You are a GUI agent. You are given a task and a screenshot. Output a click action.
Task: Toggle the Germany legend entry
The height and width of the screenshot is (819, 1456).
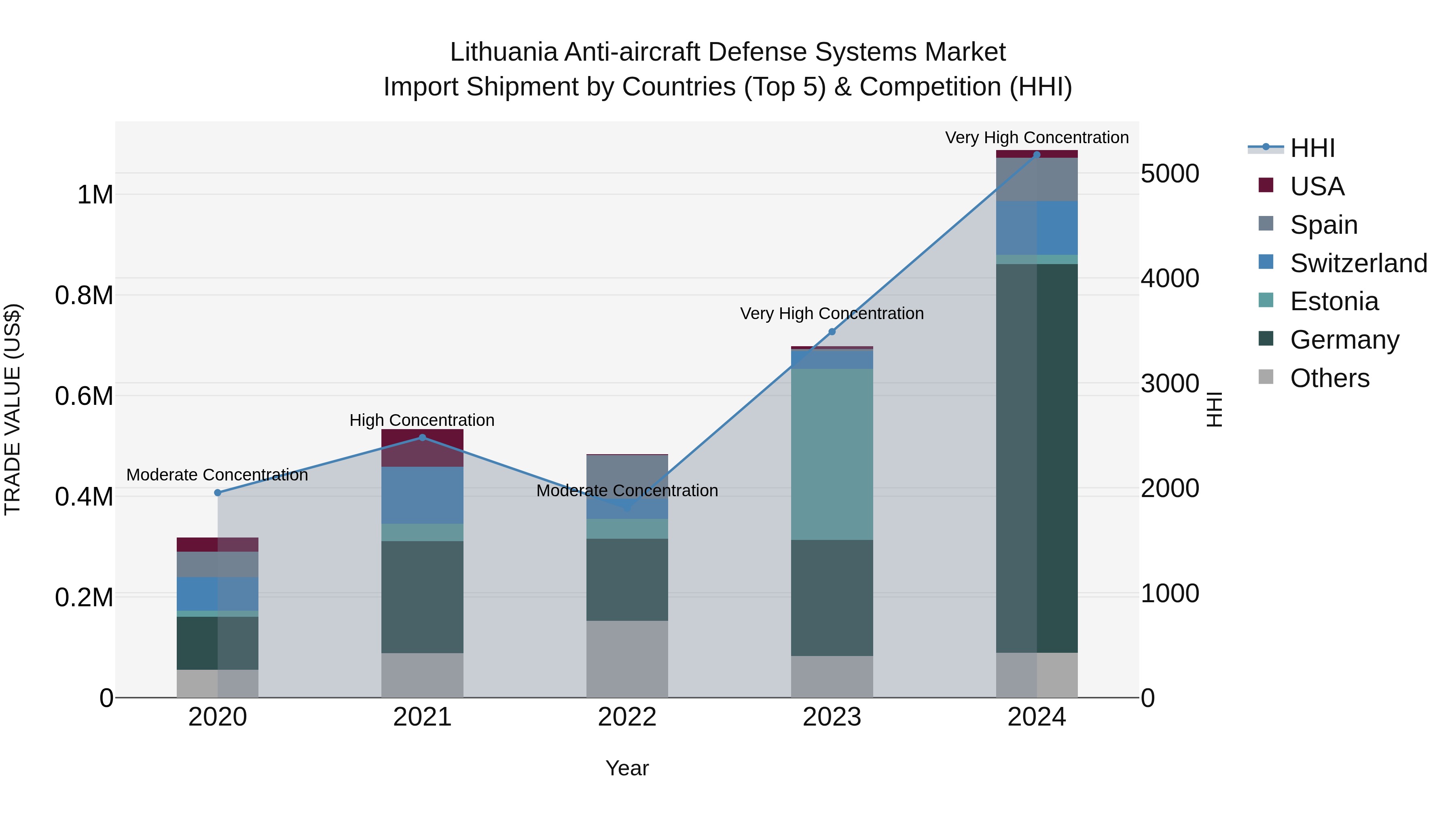point(1329,340)
